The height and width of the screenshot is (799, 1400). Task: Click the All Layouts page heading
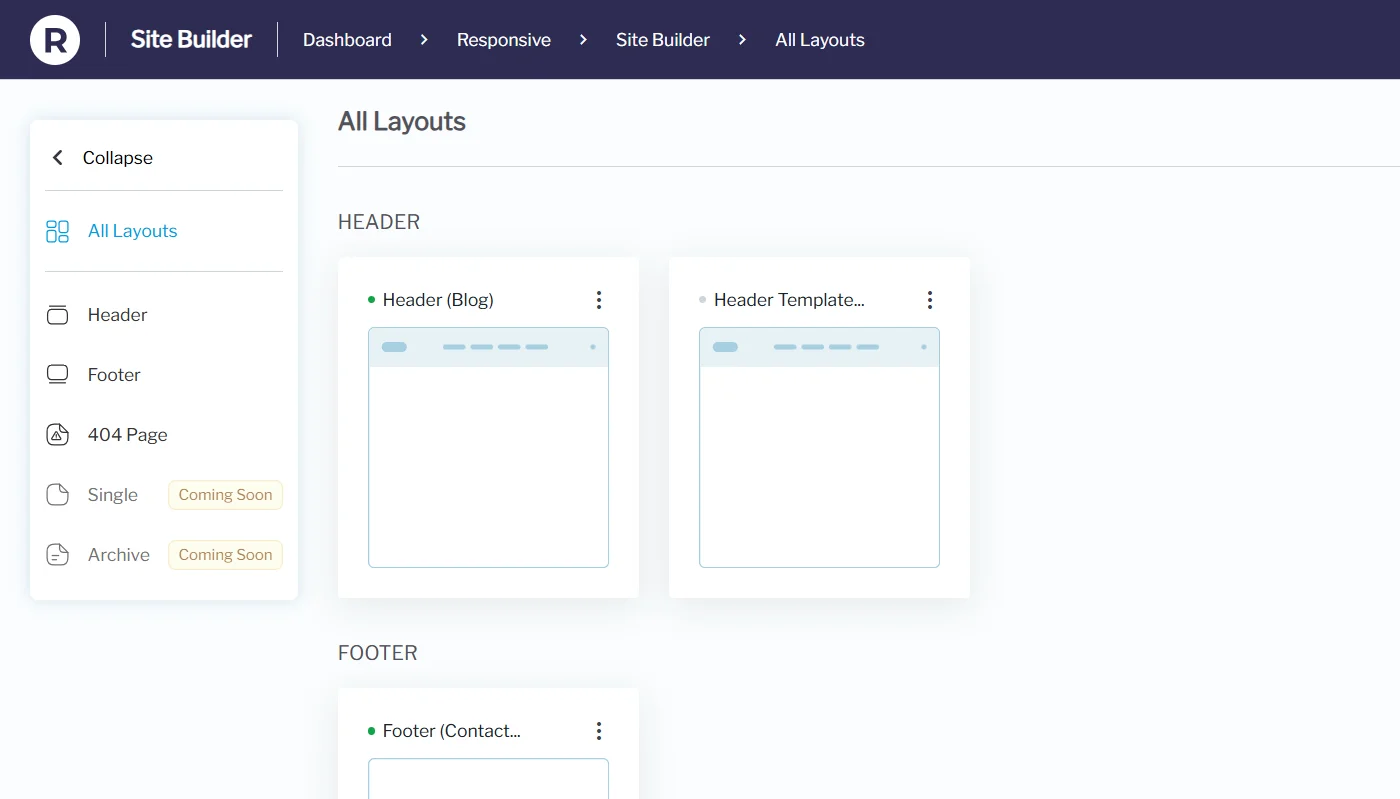(402, 122)
